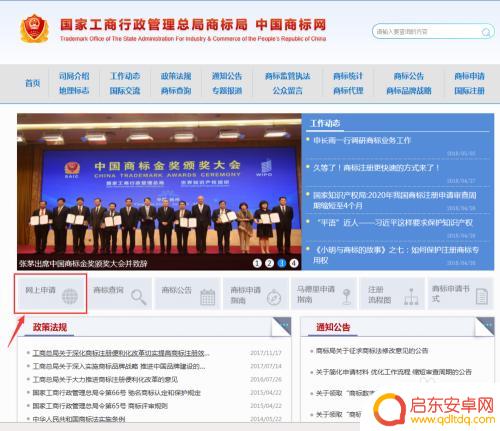The width and height of the screenshot is (500, 431).
Task: Open 国际注册 navigation item
Action: 469,90
